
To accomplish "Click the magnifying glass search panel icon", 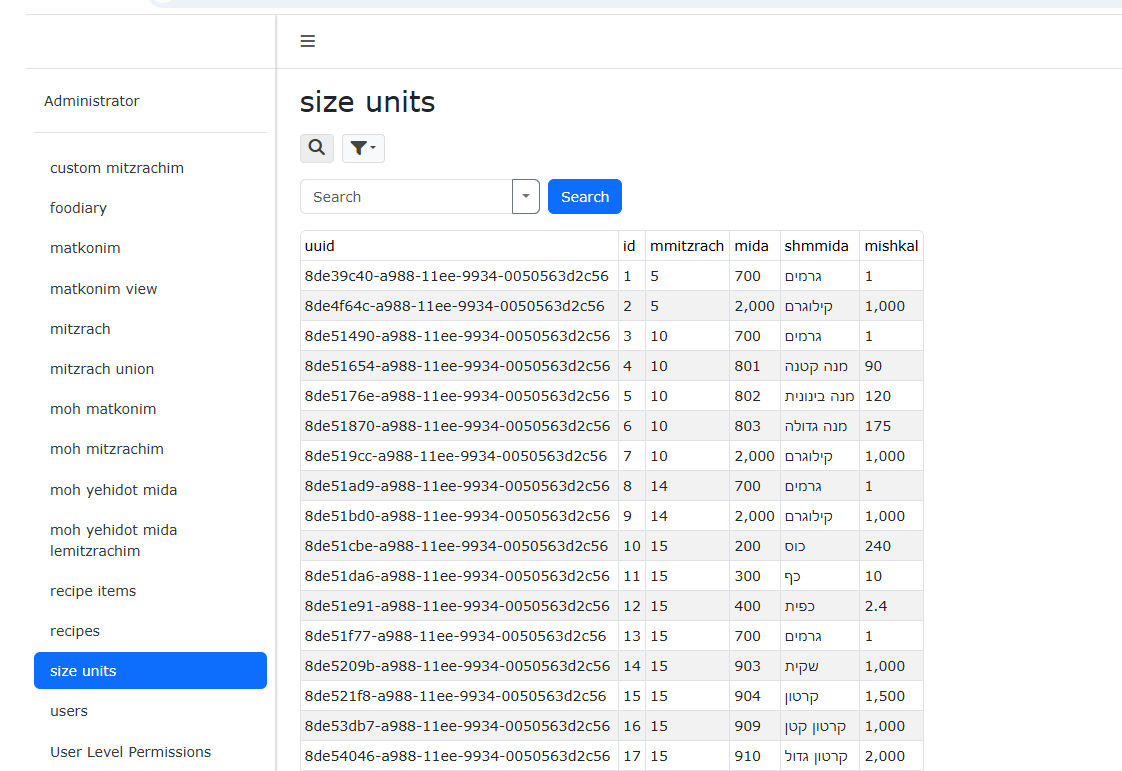I will [317, 148].
